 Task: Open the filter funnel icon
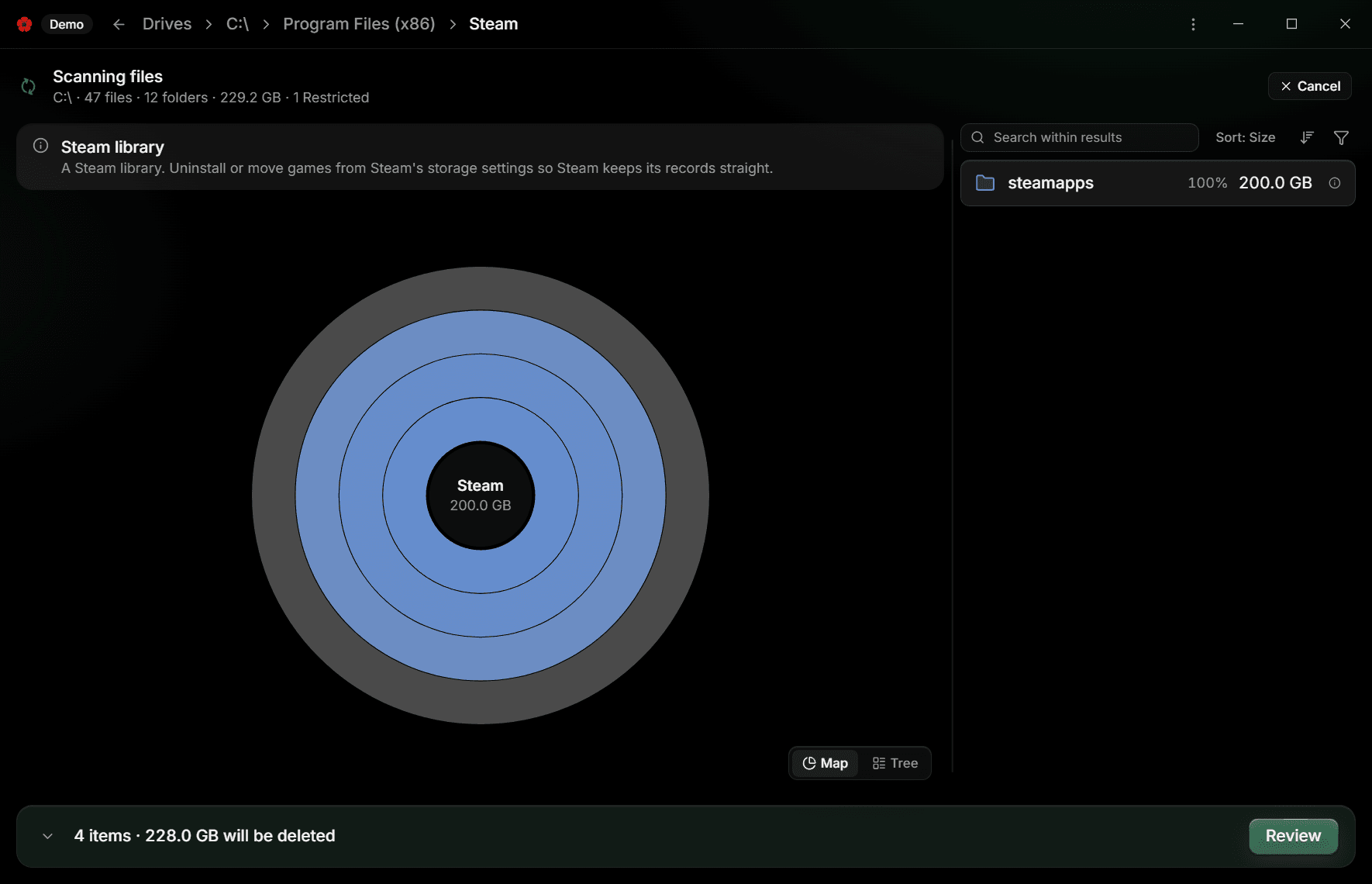(1341, 137)
